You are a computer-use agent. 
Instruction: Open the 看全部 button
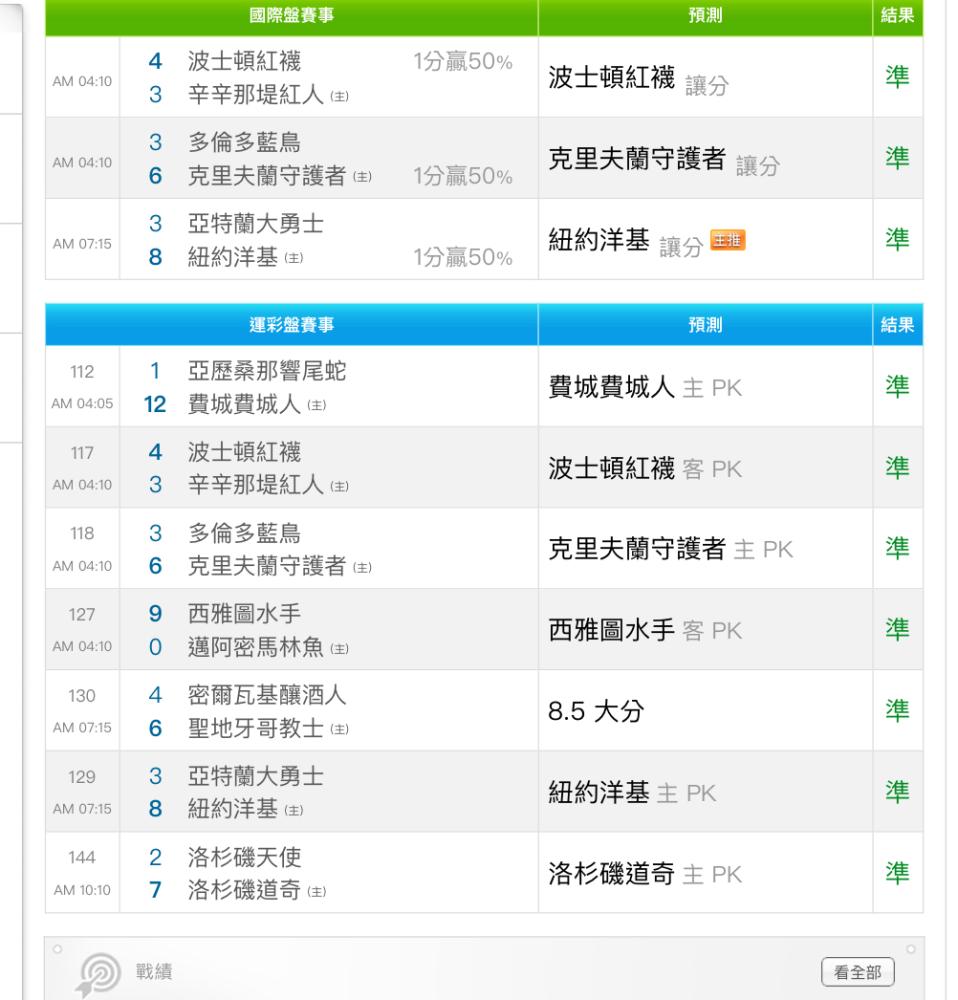pos(857,972)
